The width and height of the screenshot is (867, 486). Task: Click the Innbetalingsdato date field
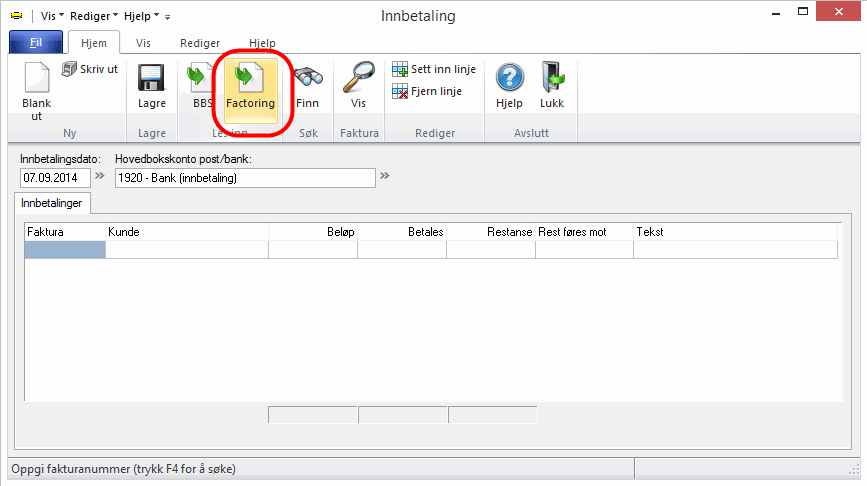[54, 178]
